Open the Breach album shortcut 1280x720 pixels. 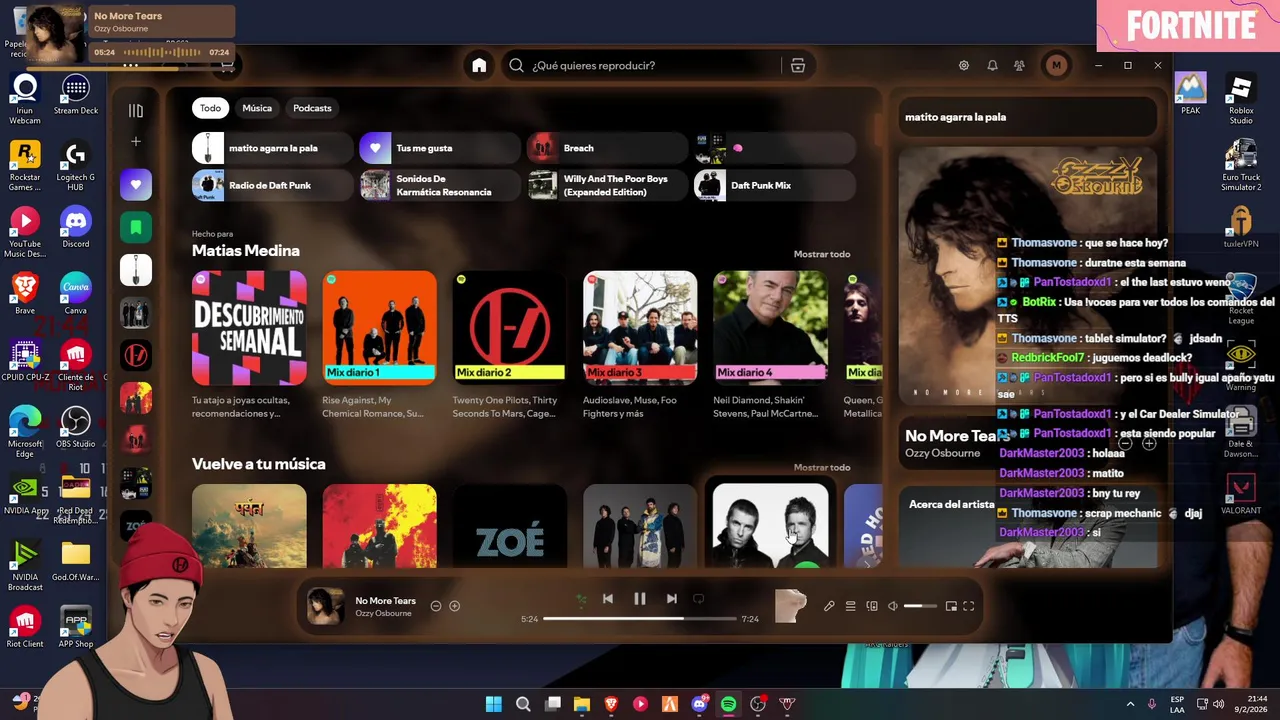[607, 148]
